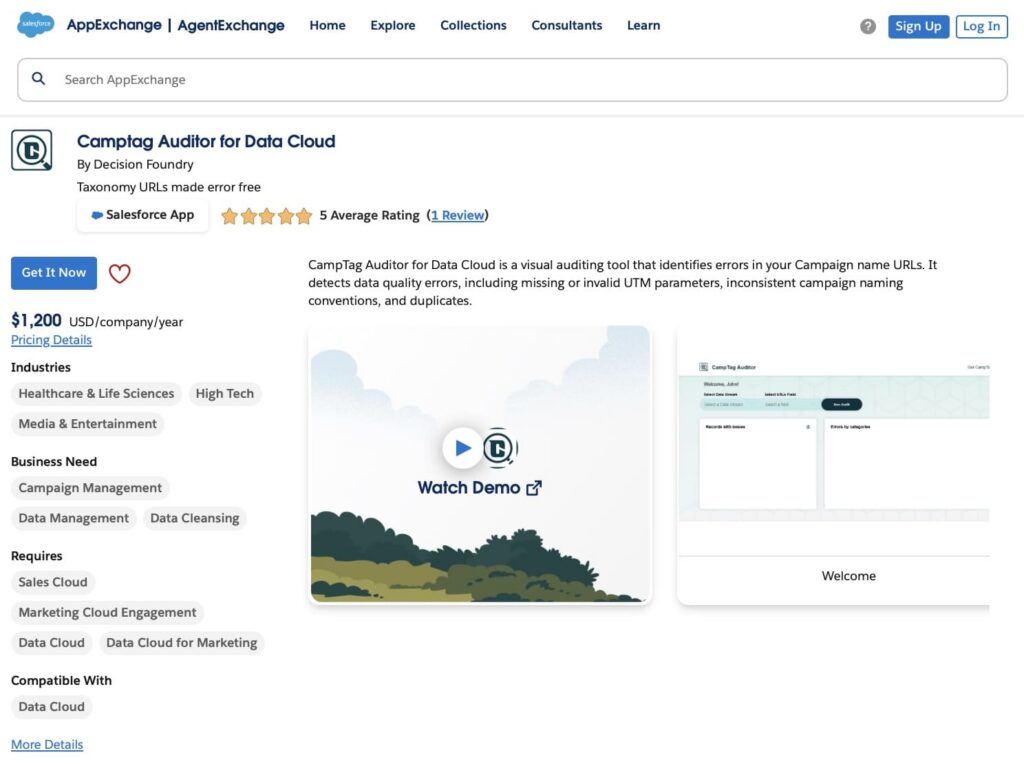Click the "$1,200" price text
The image size is (1024, 764).
(x=36, y=321)
